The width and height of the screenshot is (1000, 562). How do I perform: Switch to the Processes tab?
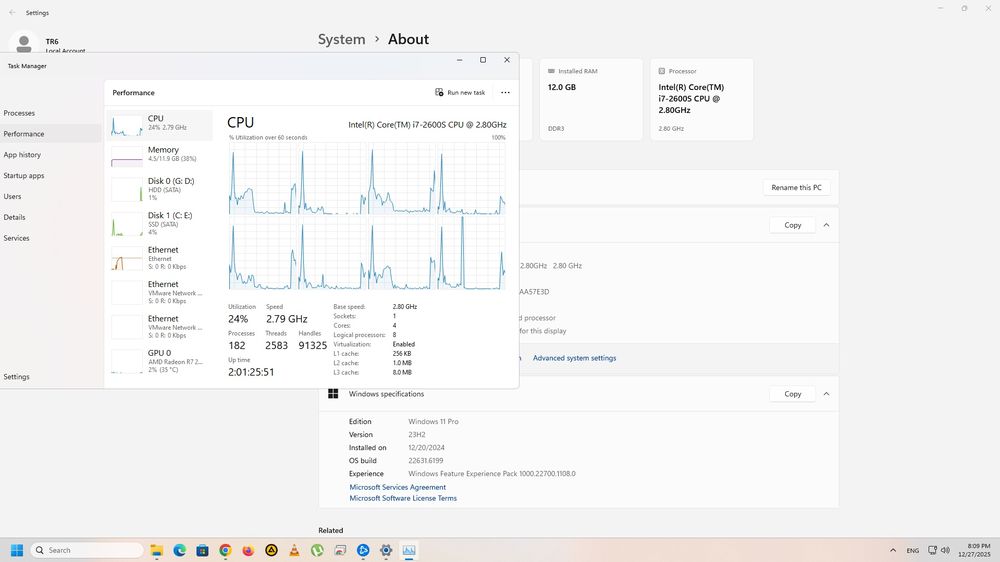[51, 113]
